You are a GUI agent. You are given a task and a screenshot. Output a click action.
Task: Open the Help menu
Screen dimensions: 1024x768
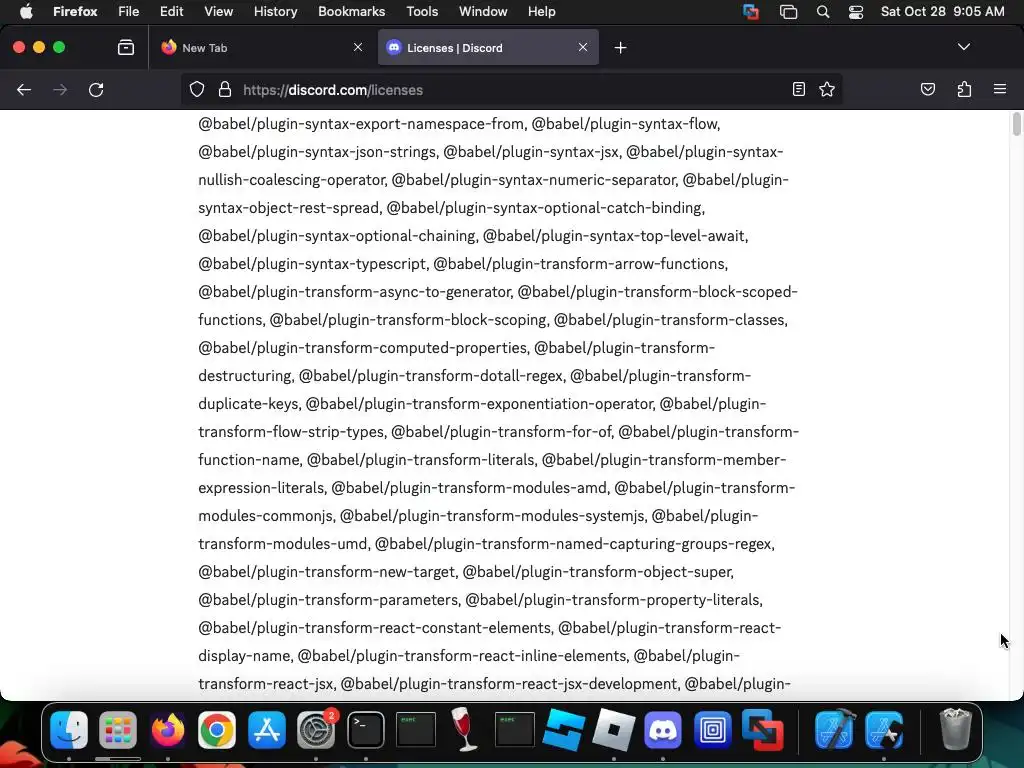pyautogui.click(x=541, y=11)
